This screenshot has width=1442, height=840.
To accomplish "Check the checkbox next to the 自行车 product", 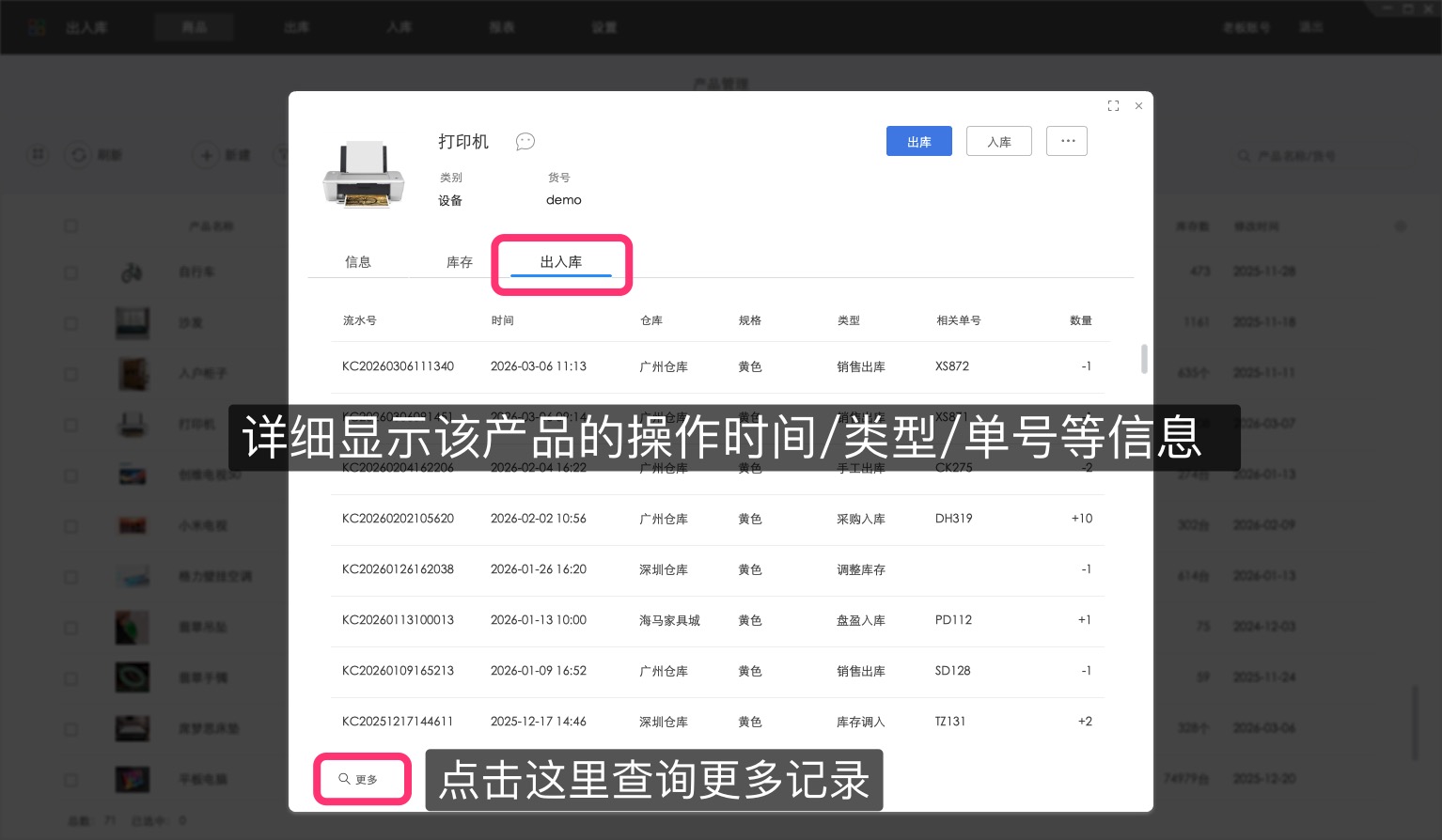I will click(71, 272).
